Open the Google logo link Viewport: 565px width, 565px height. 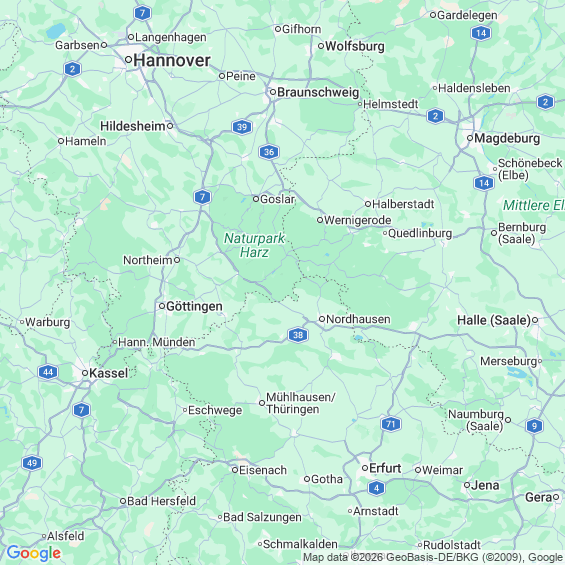coord(34,553)
